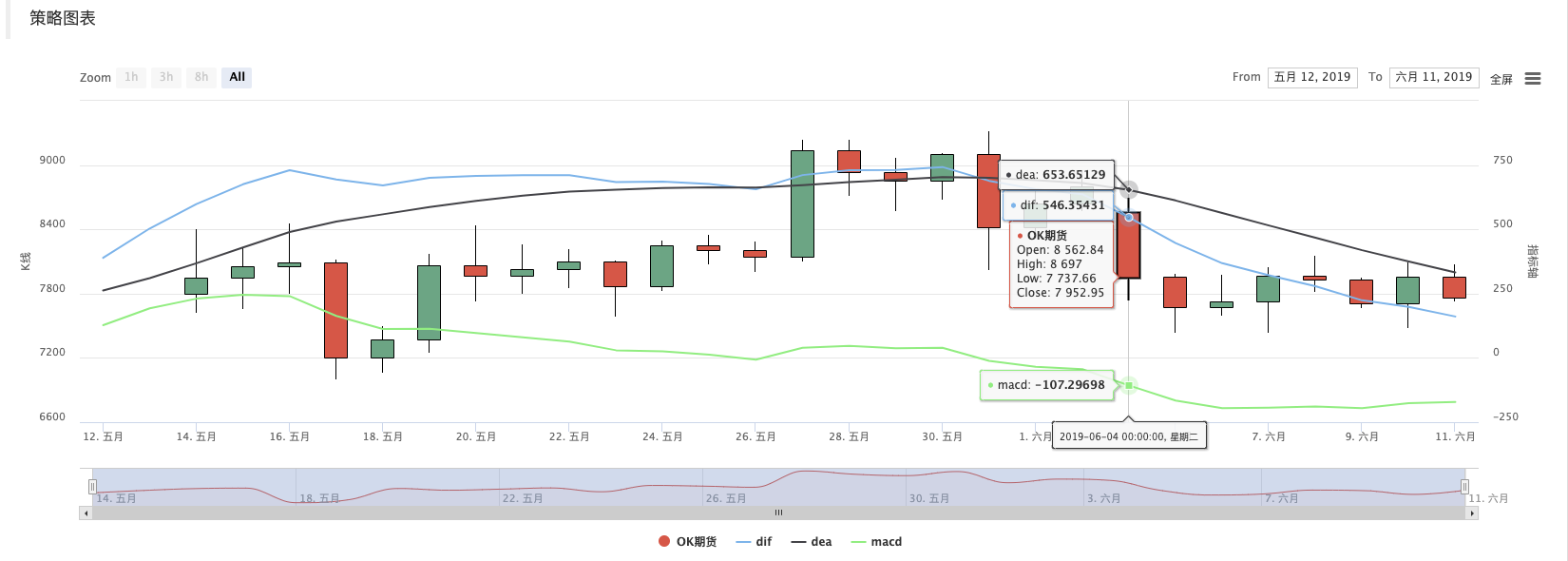1568x561 pixels.
Task: Click the scrollbar center grip handle
Action: 778,513
